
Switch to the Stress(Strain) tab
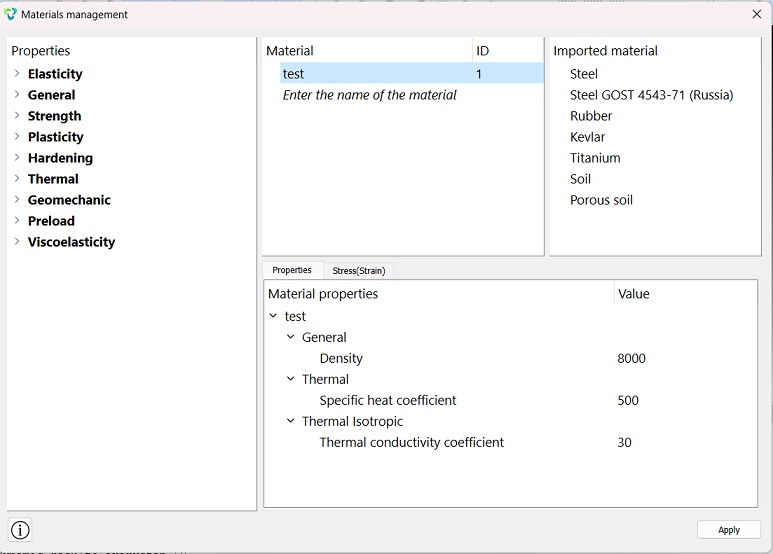[358, 271]
